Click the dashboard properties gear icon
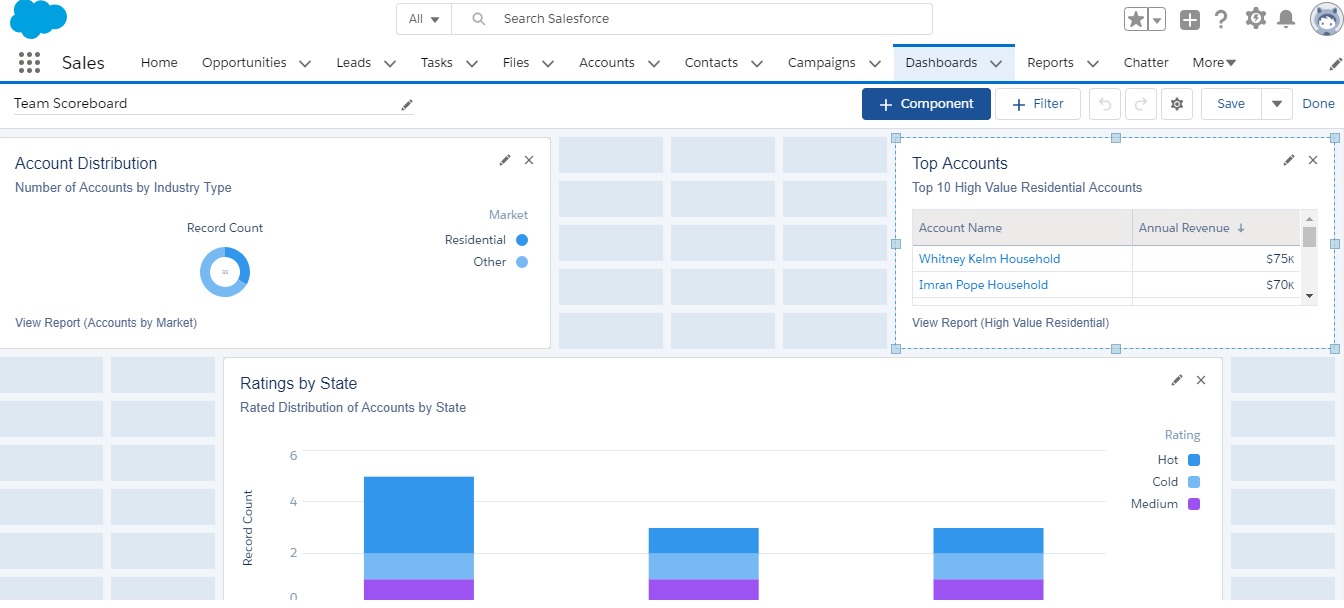Screen dimensions: 1344x608 point(1177,104)
